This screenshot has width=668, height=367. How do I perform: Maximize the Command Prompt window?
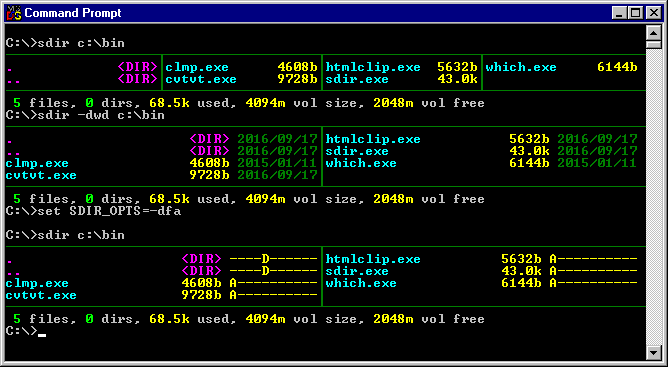tap(635, 13)
